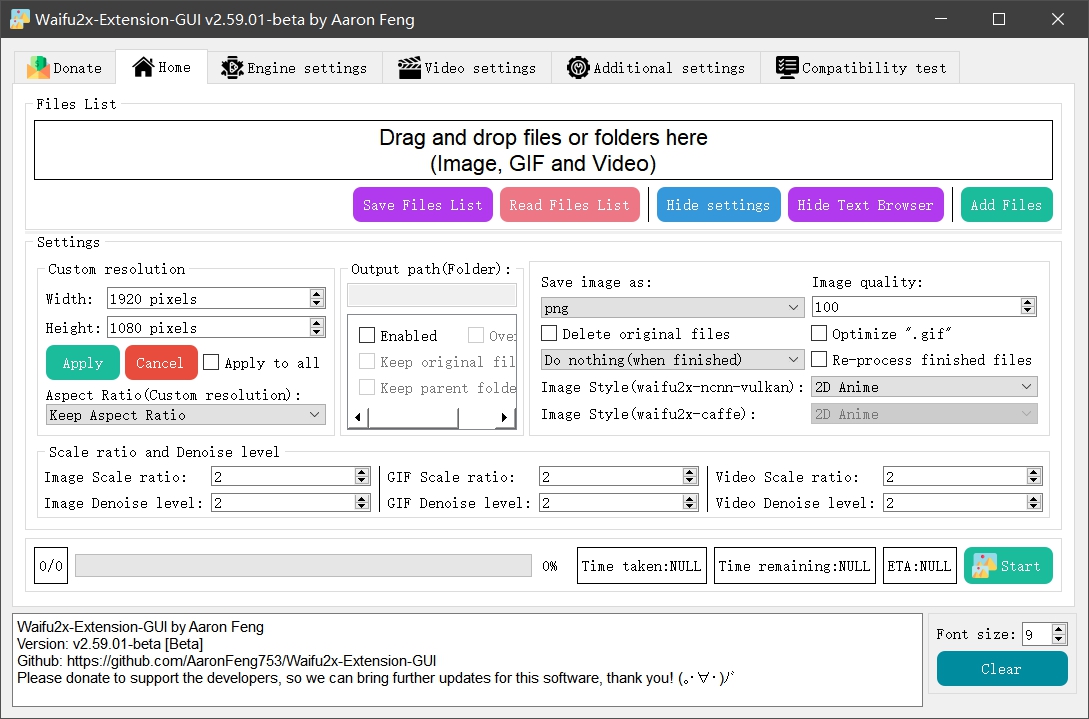Open the waifu2x-caffe Image Style dropdown
Image resolution: width=1089 pixels, height=719 pixels.
point(924,413)
